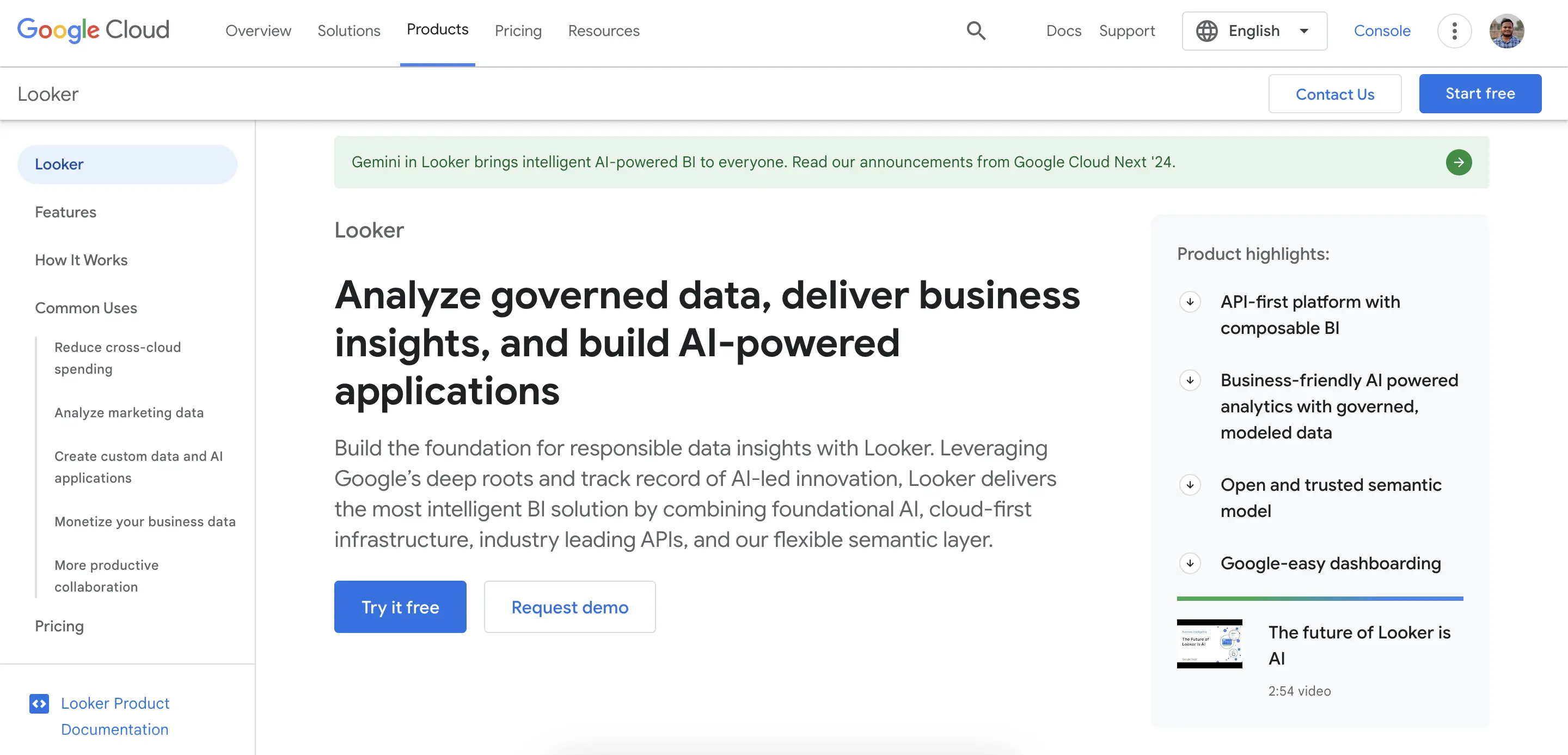Screen dimensions: 1568x755
Task: Expand Open and trusted semantic model arrow
Action: 1190,485
